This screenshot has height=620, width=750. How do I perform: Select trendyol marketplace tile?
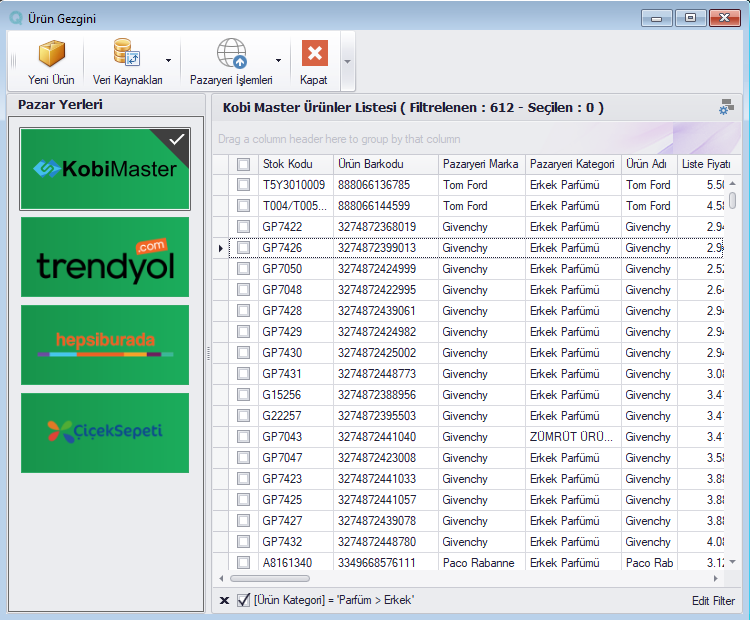pos(105,257)
